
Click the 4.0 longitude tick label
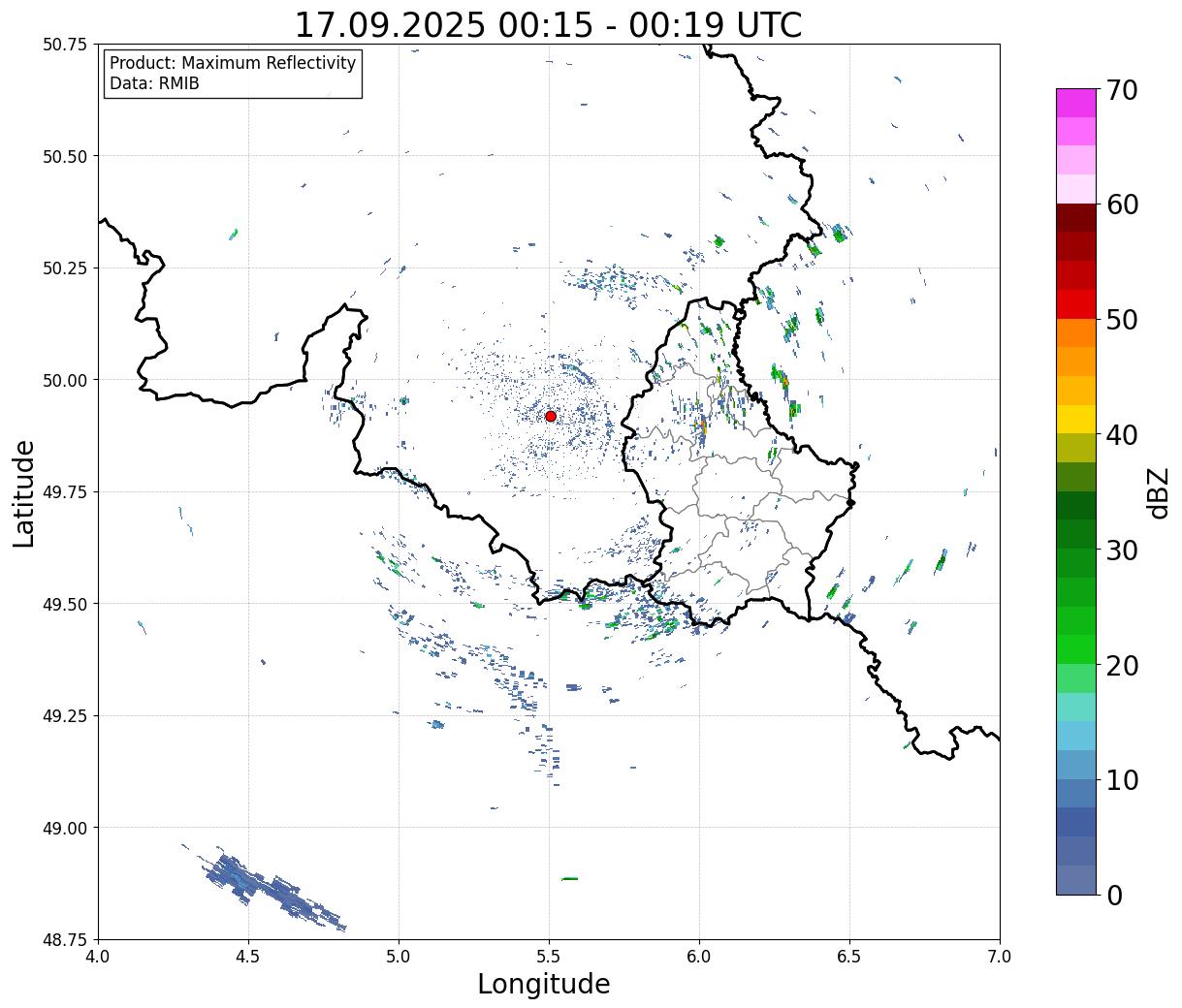point(98,957)
